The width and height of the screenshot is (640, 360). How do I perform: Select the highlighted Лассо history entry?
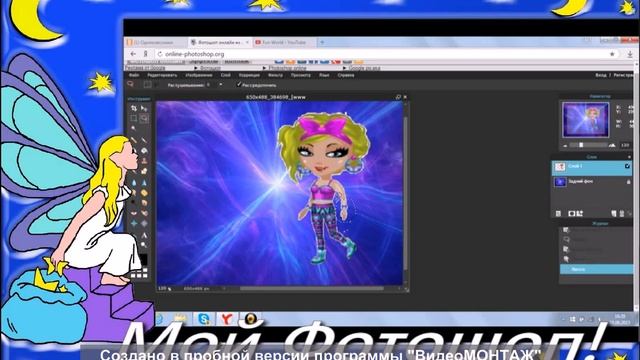click(x=596, y=269)
